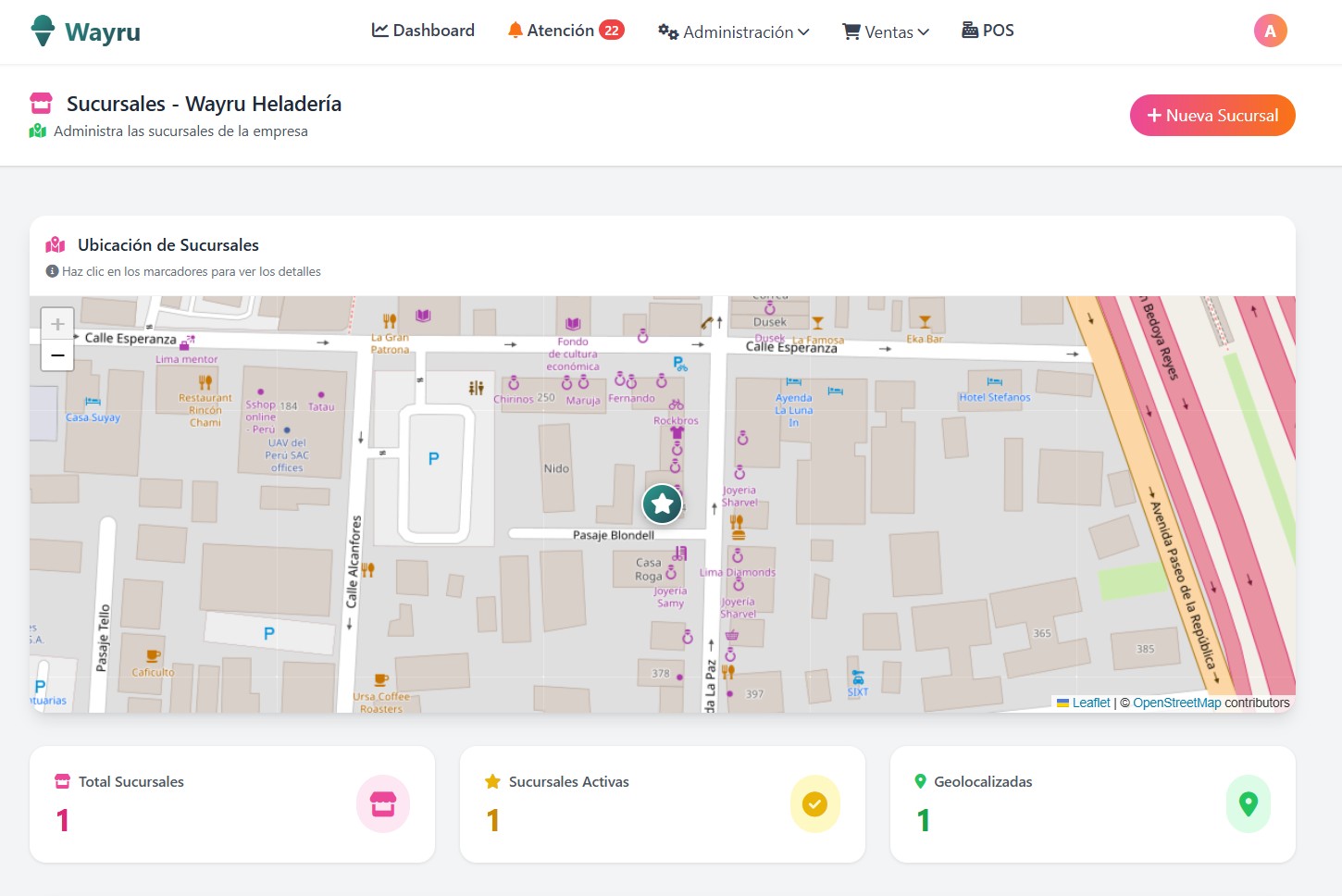Screen dimensions: 1342x896
Task: Click the Atención bell icon
Action: point(515,31)
